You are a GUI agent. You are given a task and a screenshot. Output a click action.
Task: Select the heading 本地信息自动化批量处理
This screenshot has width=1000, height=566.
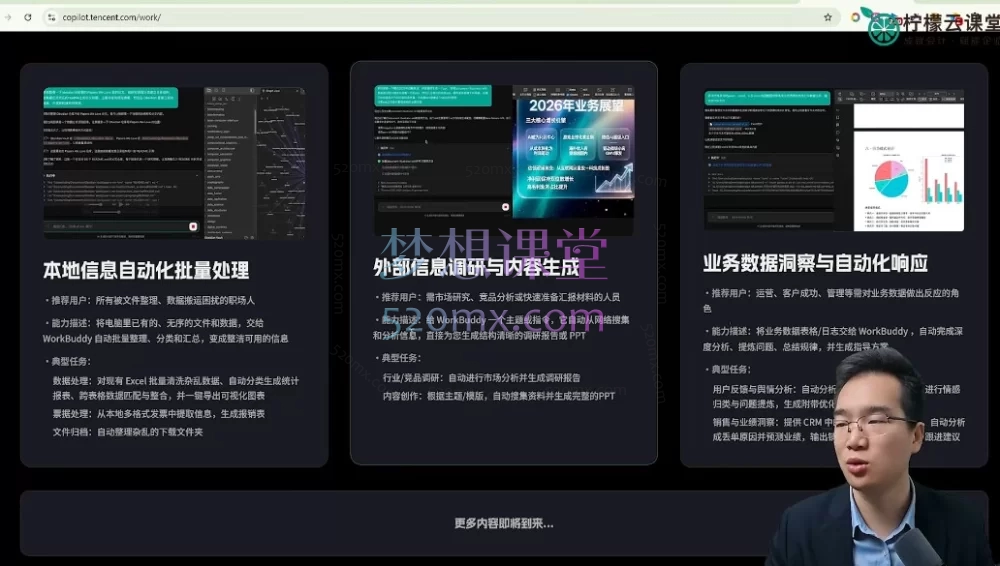click(146, 271)
